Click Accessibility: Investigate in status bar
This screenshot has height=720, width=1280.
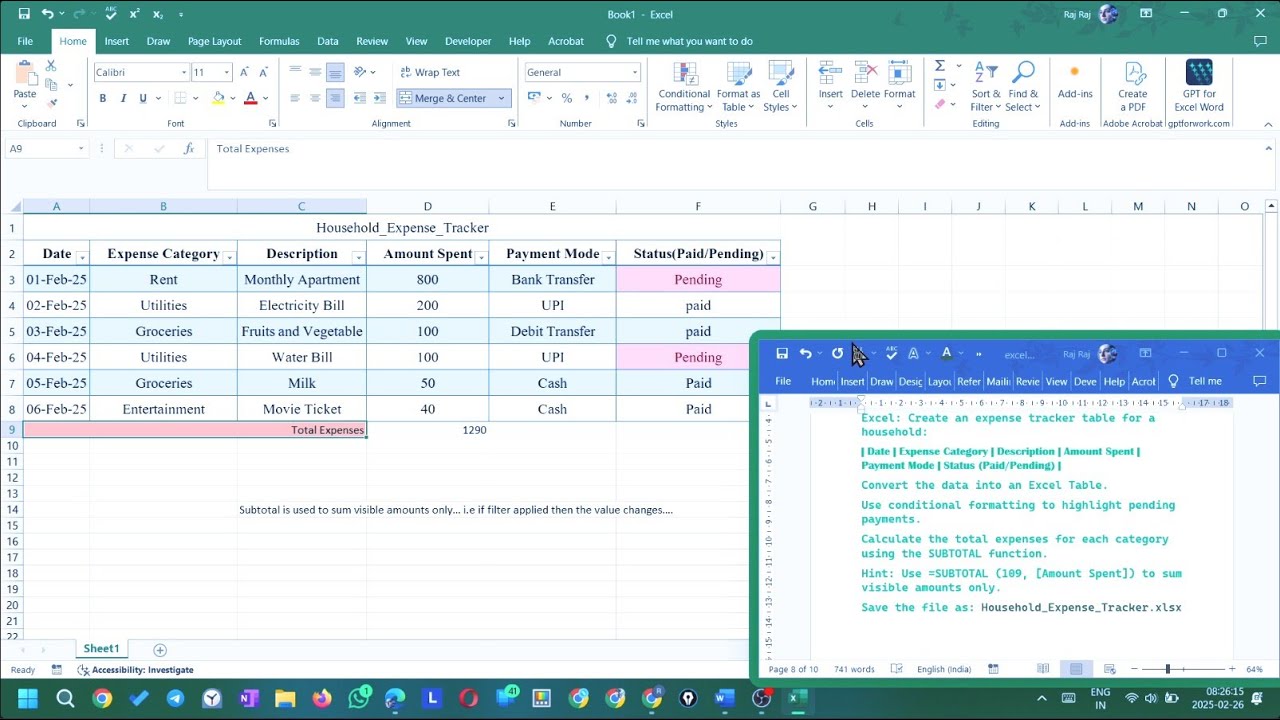pos(135,670)
